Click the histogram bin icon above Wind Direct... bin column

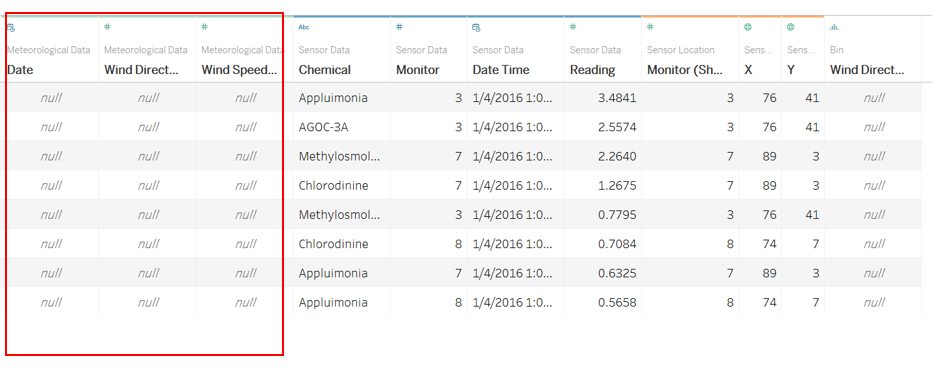tap(834, 27)
